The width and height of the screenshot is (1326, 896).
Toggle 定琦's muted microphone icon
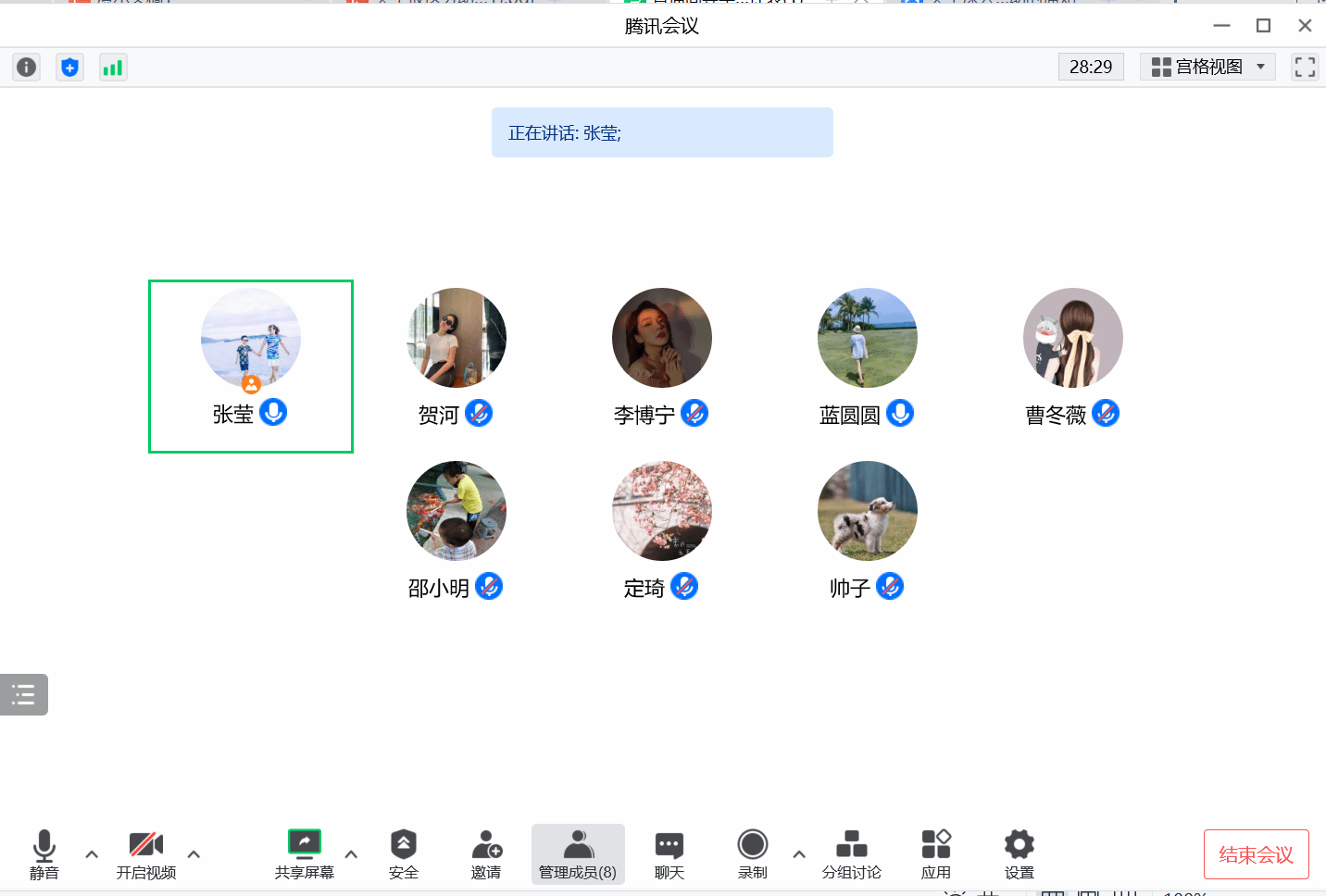coord(684,586)
